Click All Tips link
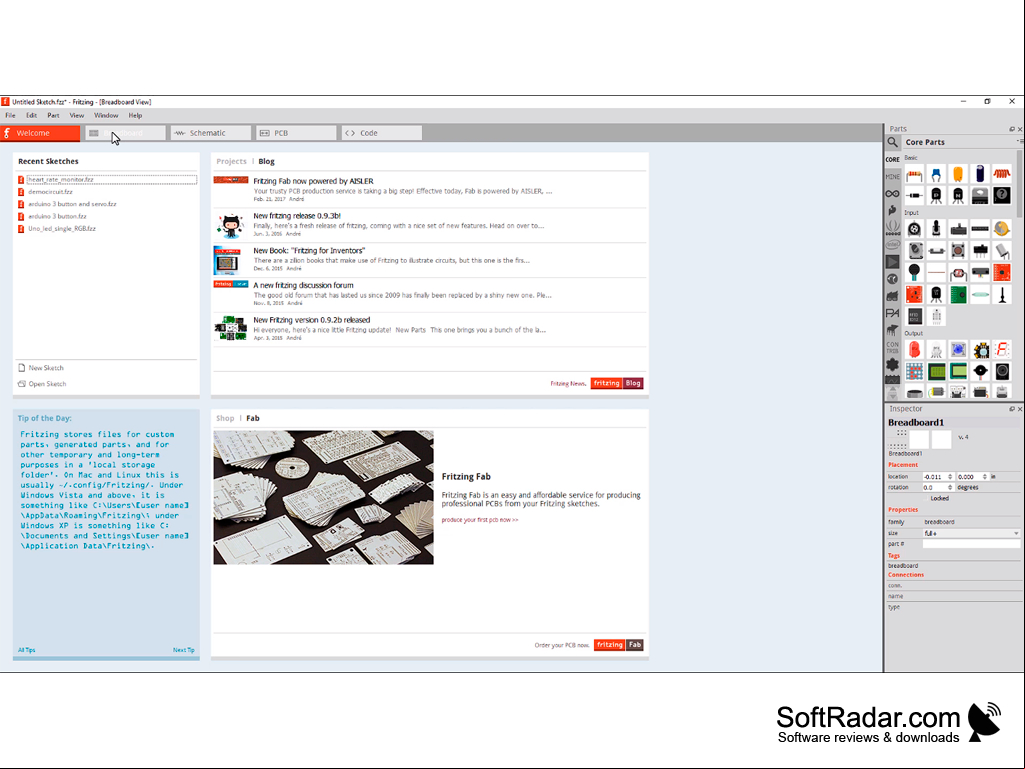This screenshot has width=1025, height=769. 27,650
